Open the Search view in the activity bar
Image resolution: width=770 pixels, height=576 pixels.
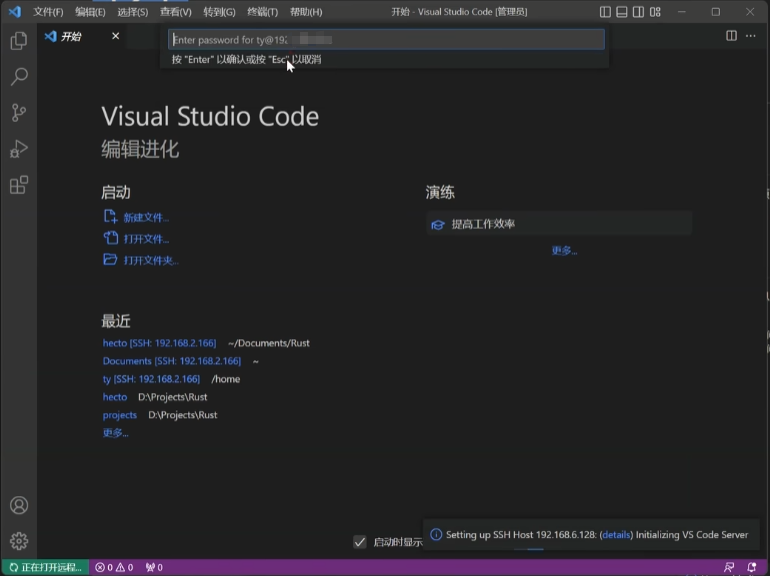(19, 77)
